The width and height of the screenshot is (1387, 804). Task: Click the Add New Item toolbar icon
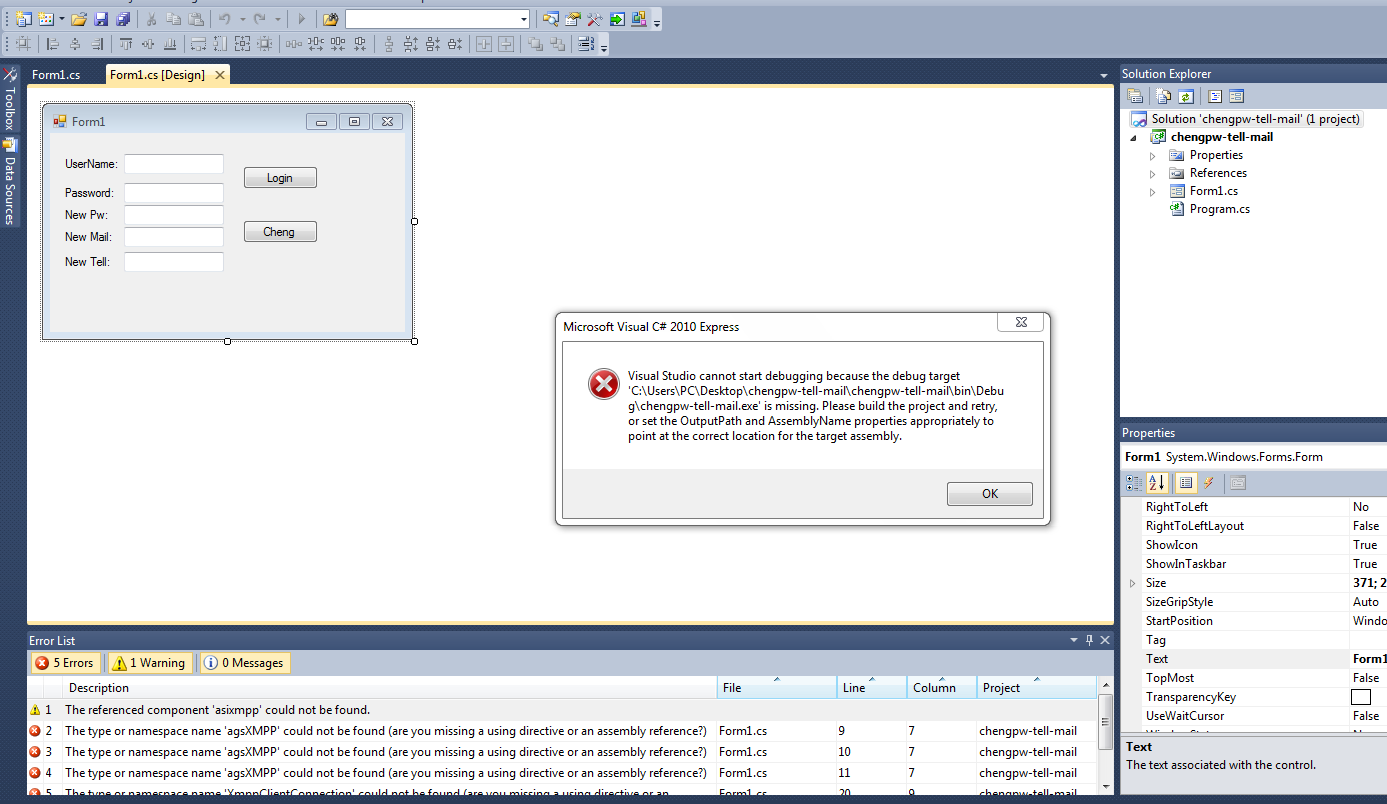pos(46,19)
